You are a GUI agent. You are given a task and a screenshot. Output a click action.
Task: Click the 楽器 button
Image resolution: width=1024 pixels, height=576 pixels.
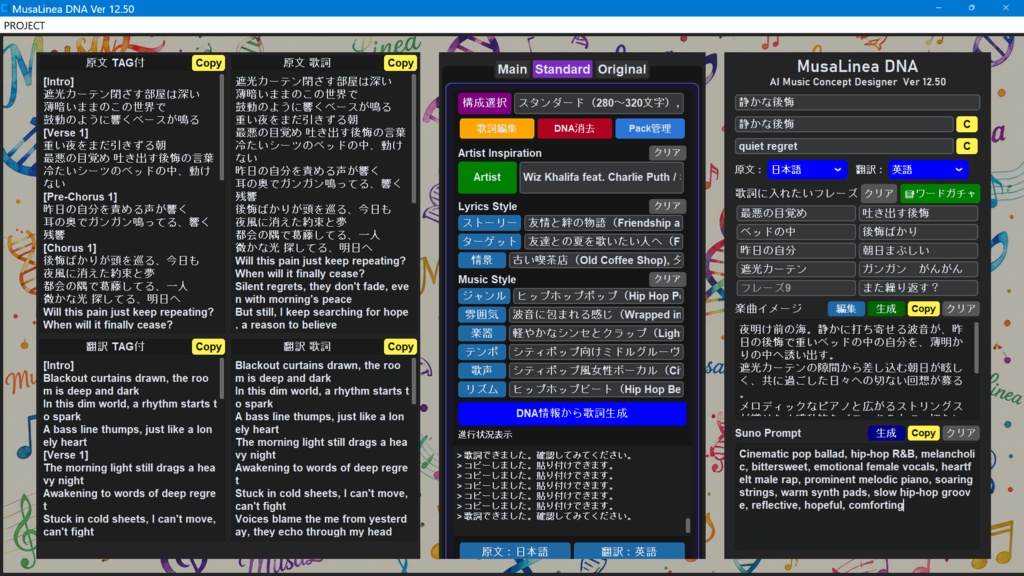[482, 333]
